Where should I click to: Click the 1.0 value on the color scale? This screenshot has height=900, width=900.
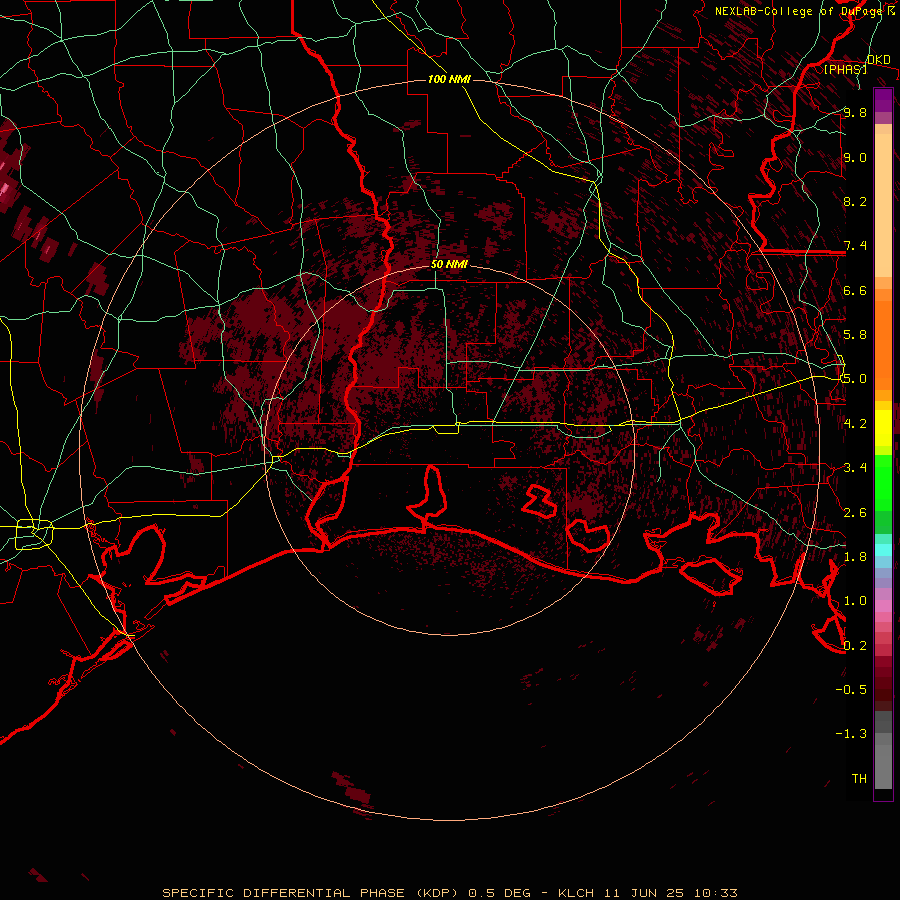point(855,600)
